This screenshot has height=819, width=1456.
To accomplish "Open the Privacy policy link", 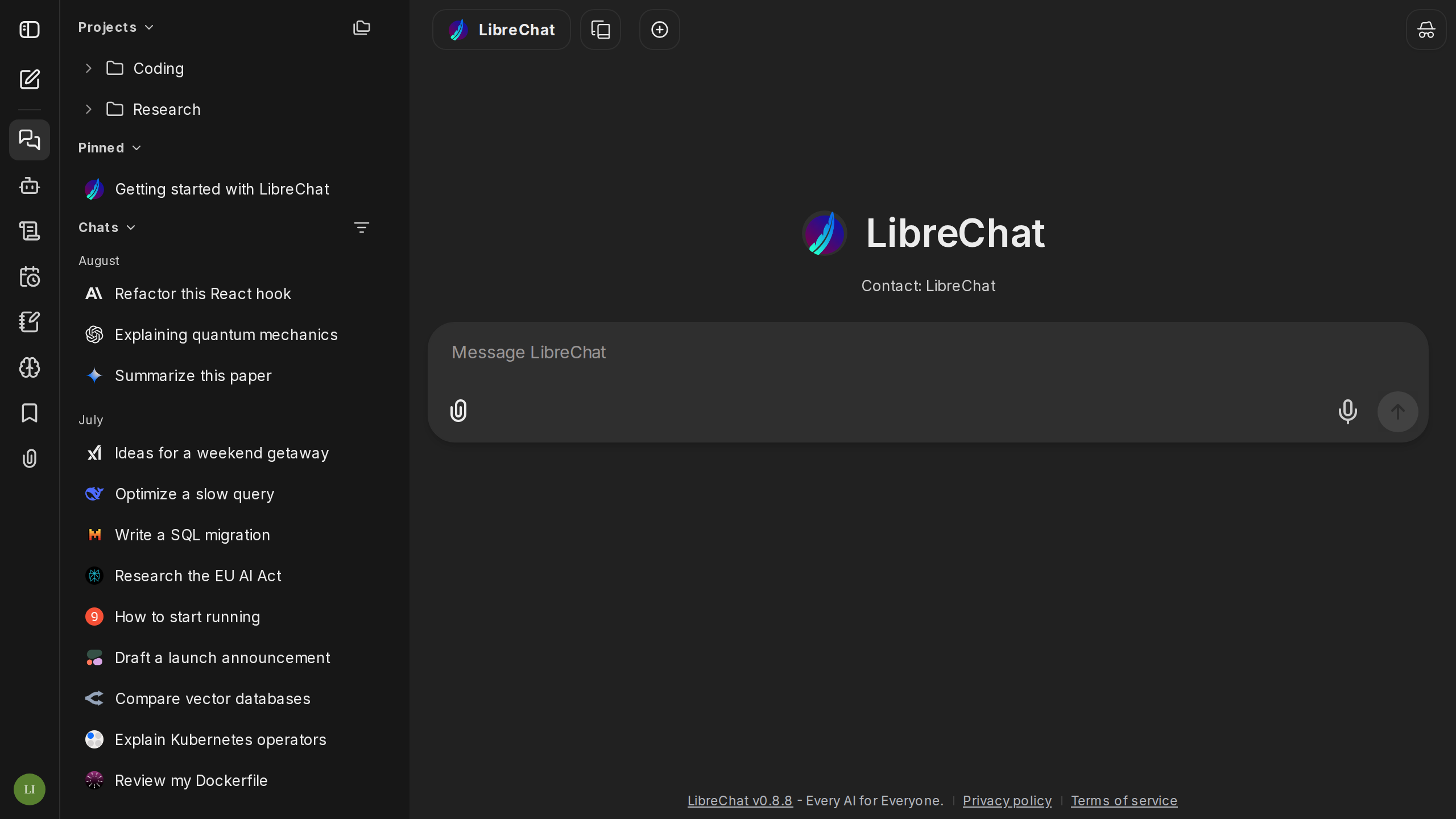I will point(1007,801).
